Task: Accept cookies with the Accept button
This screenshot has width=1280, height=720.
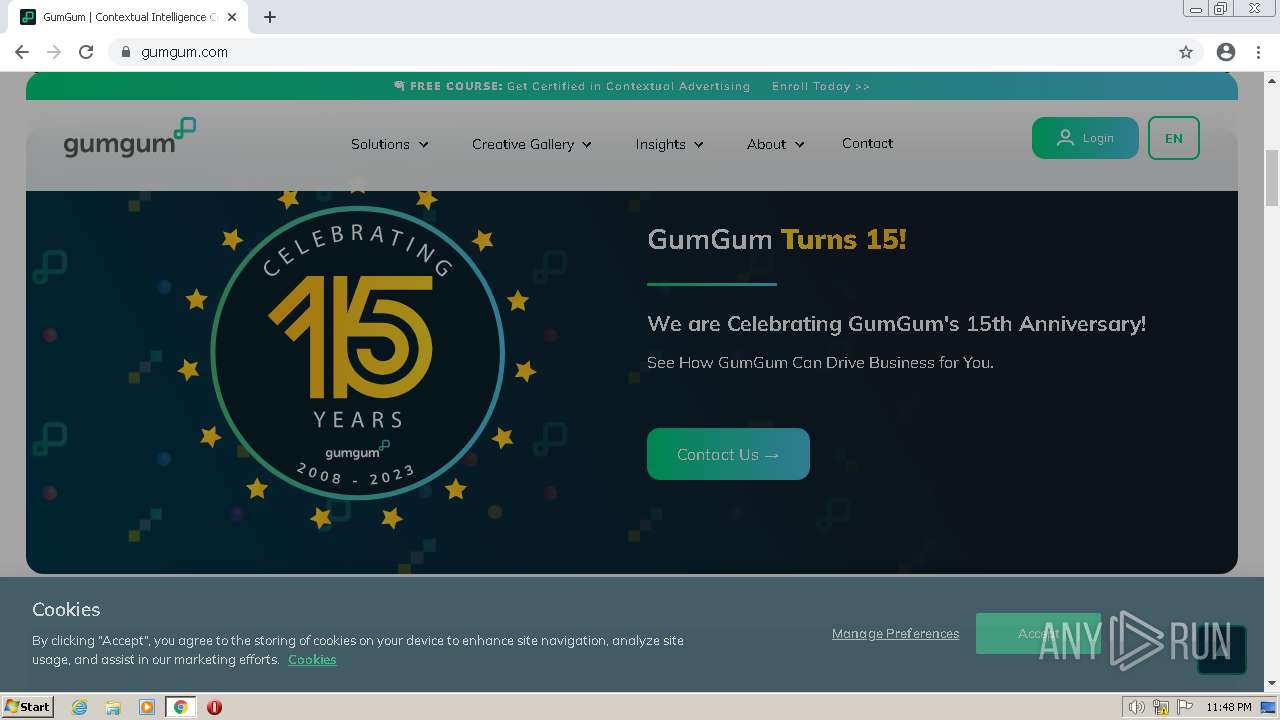Action: click(1038, 633)
